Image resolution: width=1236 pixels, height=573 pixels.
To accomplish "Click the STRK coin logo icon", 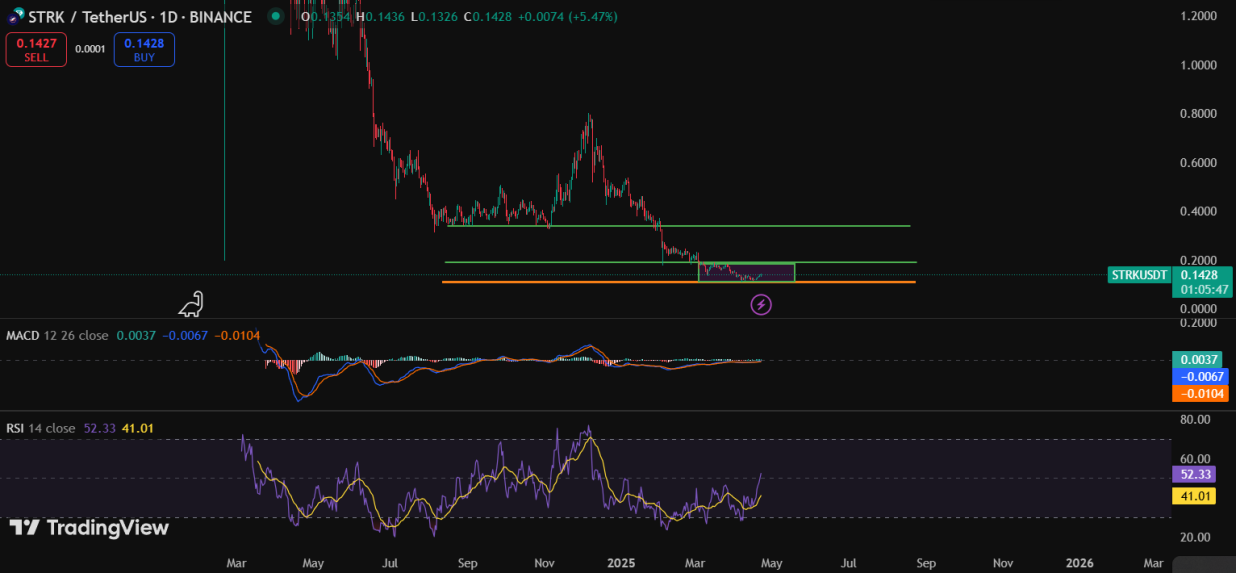I will 17,16.
